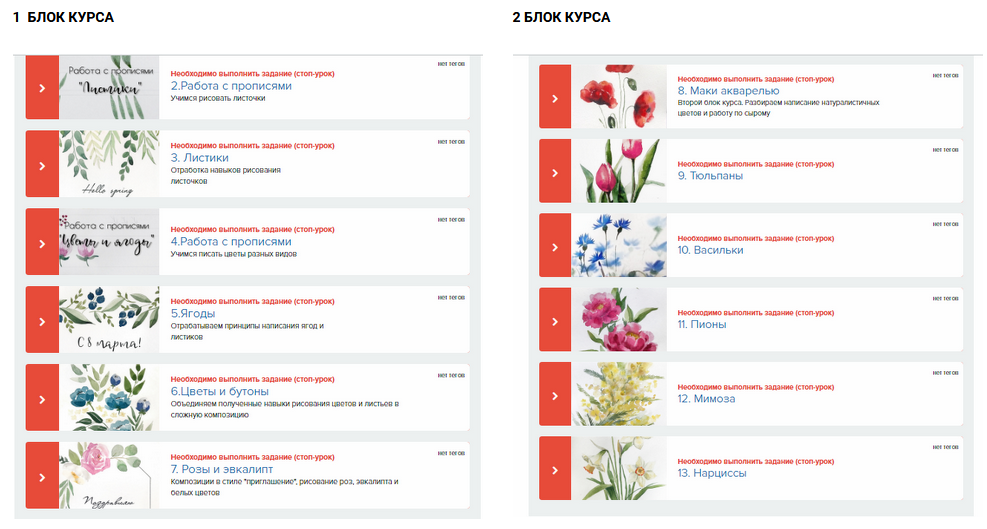The width and height of the screenshot is (987, 529).
Task: Click the tulips thumbnail image
Action: (x=619, y=171)
